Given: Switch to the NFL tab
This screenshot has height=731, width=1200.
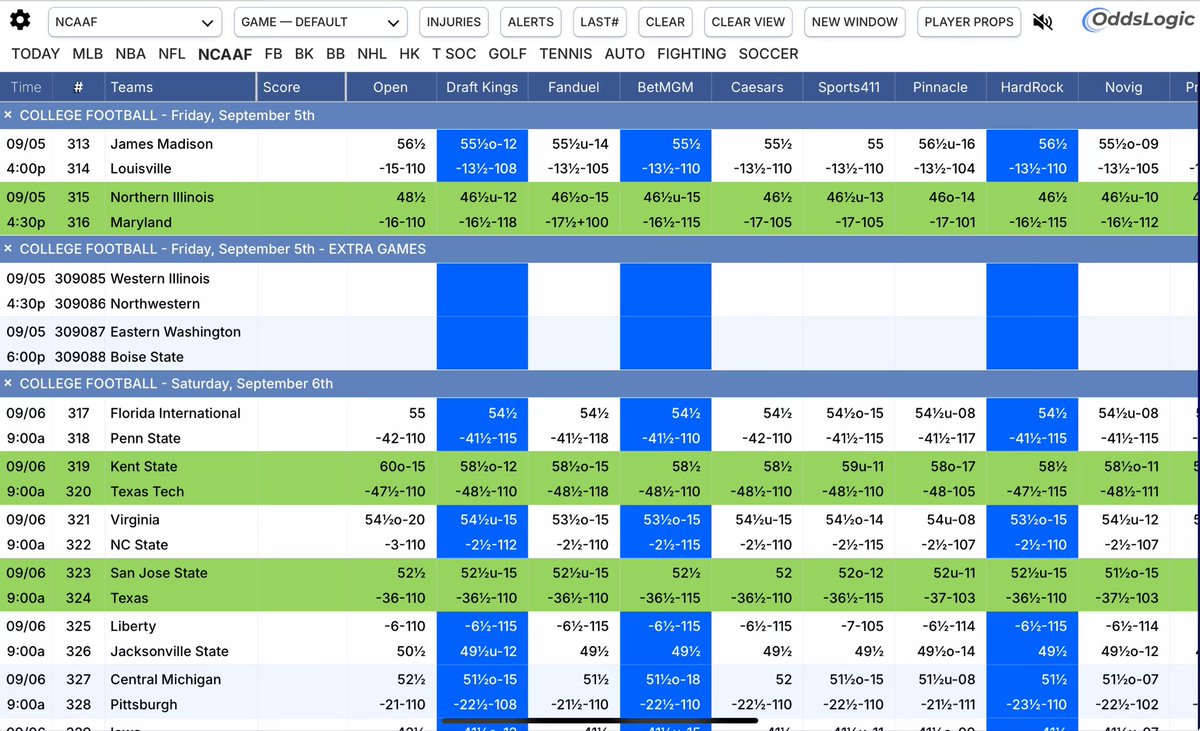Looking at the screenshot, I should (172, 54).
